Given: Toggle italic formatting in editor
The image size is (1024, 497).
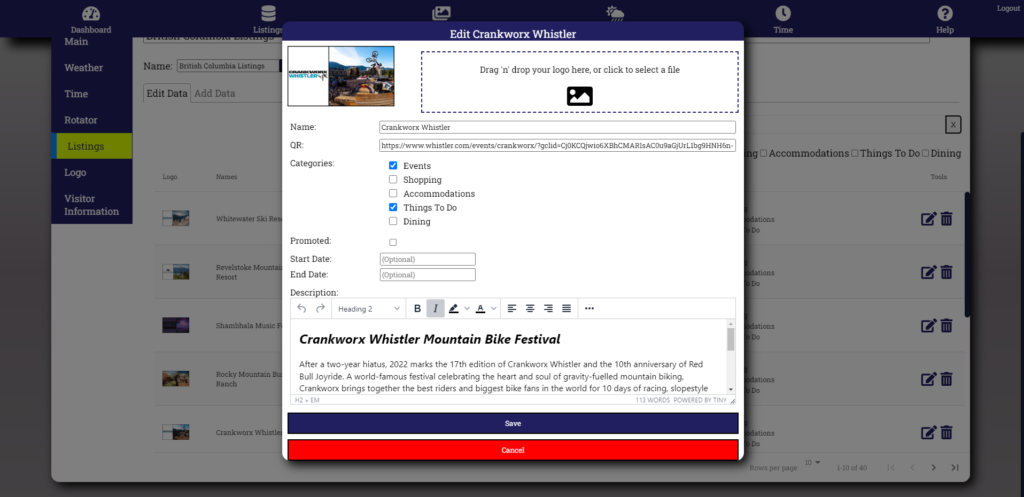Looking at the screenshot, I should click(x=436, y=308).
